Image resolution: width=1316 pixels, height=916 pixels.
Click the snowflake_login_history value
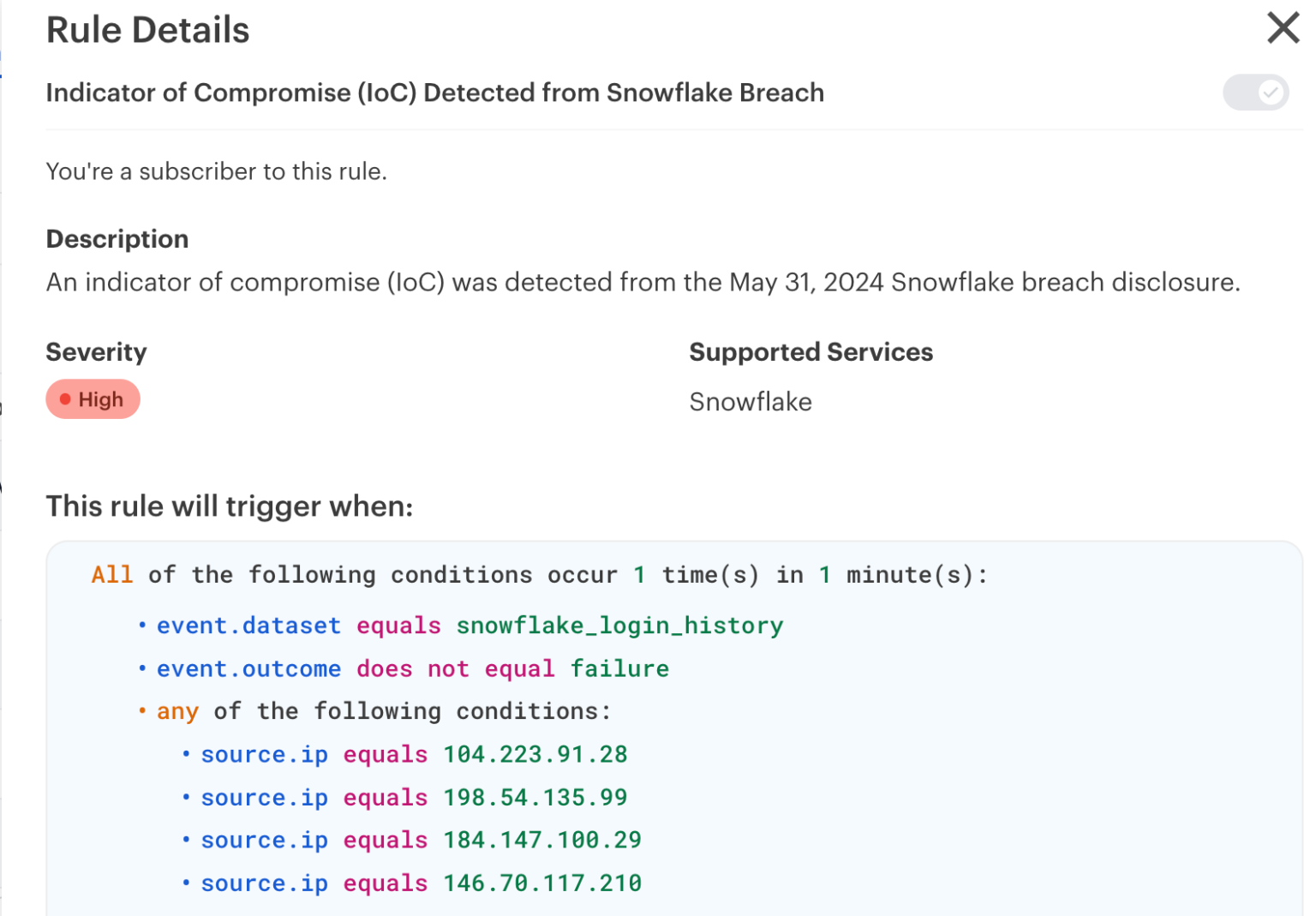(619, 626)
